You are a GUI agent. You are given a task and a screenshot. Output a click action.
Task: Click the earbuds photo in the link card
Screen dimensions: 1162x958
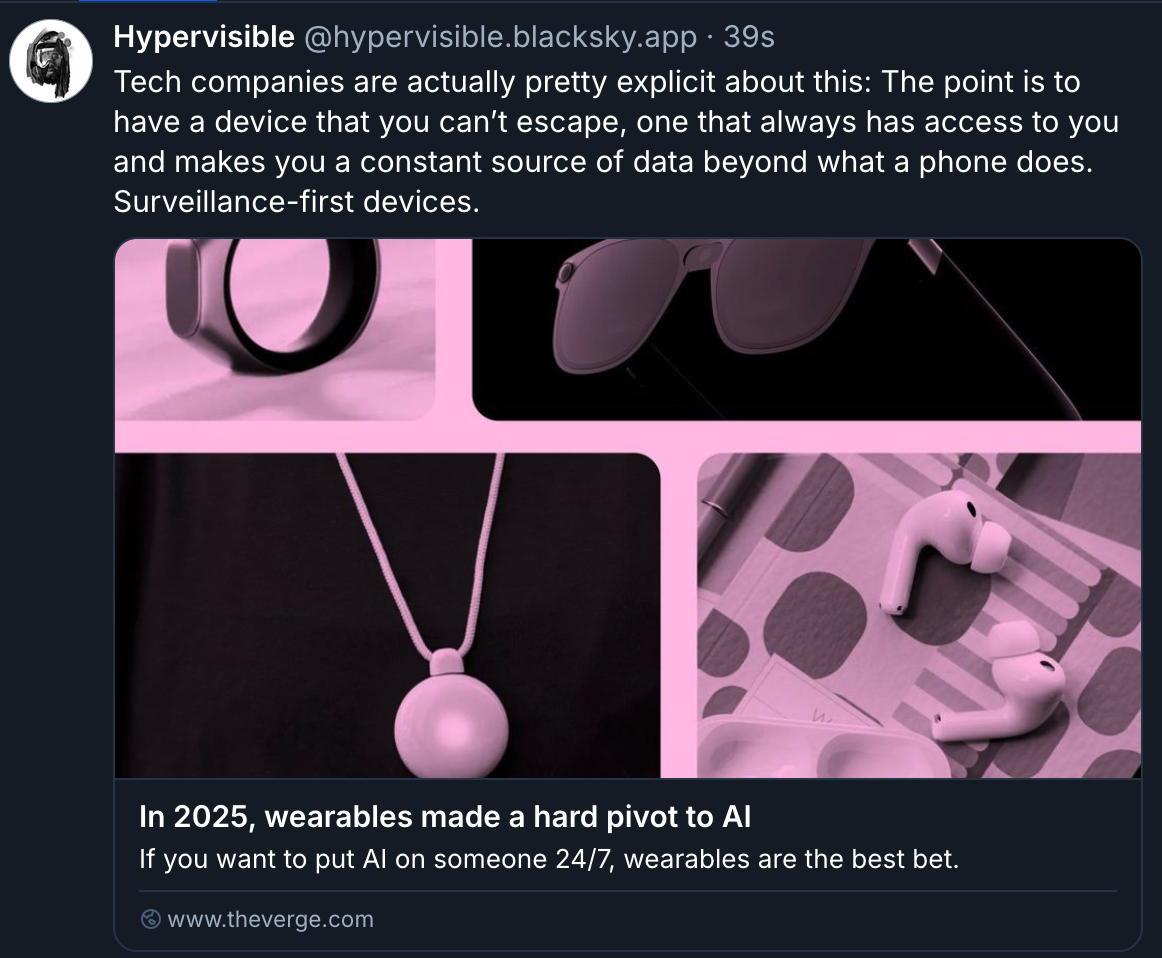tap(920, 615)
